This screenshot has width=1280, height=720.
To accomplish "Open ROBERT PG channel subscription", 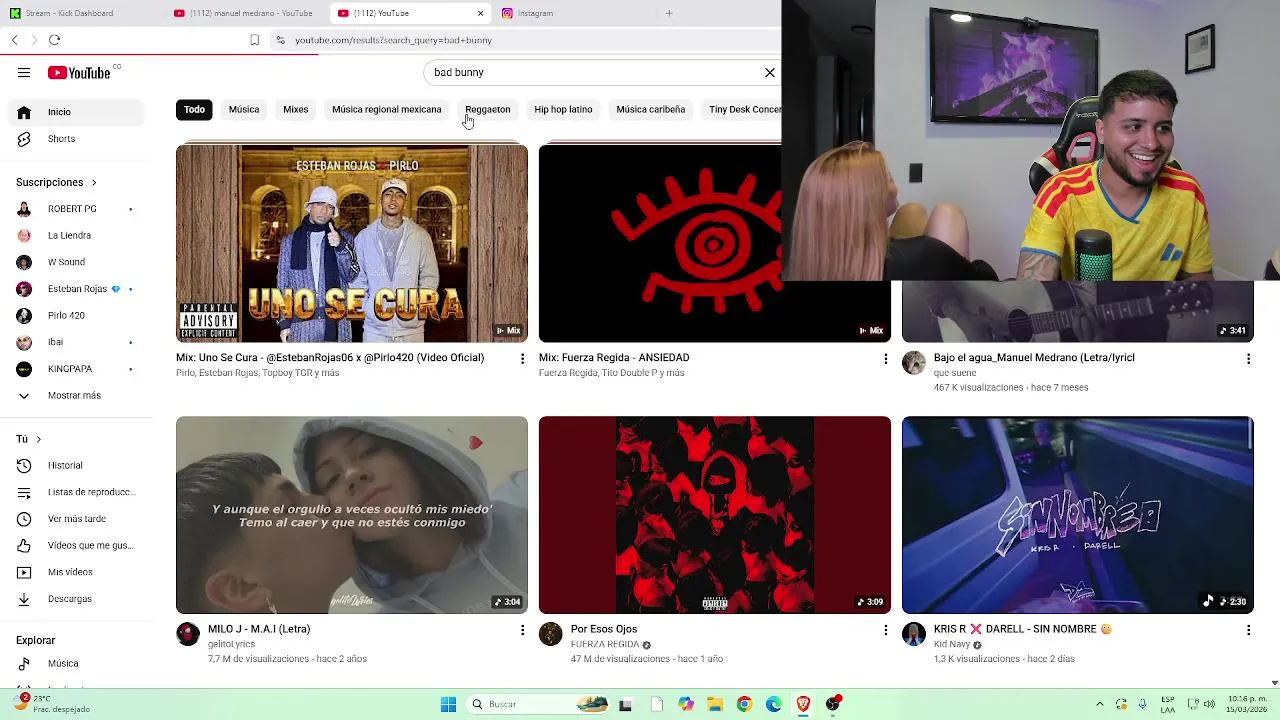I will (x=78, y=209).
